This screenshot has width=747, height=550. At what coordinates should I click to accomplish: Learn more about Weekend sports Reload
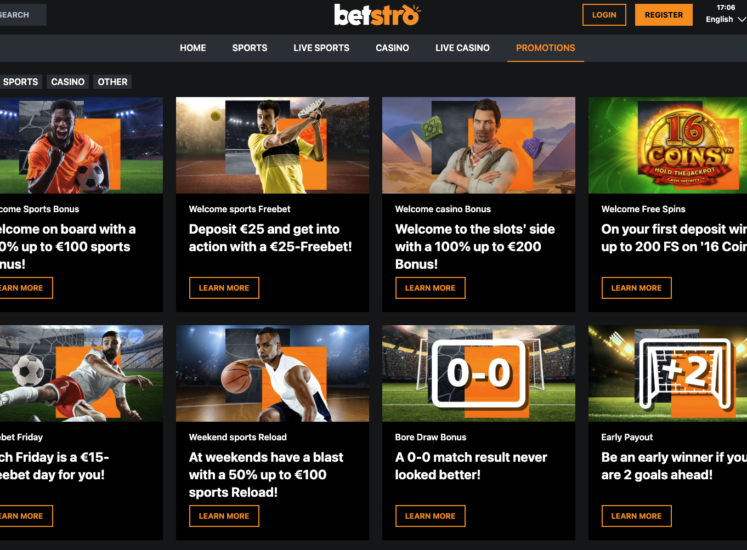coord(224,516)
